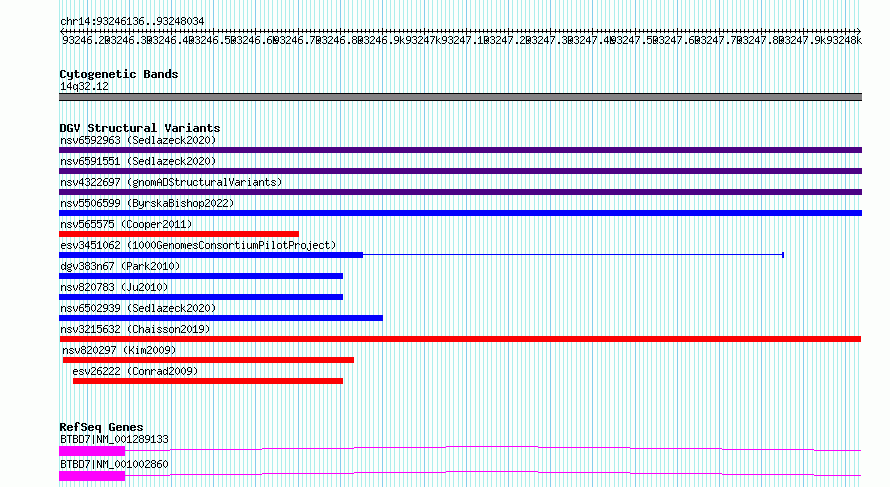Click nsv4322697 (gnomADStructuralVariants) label
This screenshot has height=487, width=890.
coord(171,182)
